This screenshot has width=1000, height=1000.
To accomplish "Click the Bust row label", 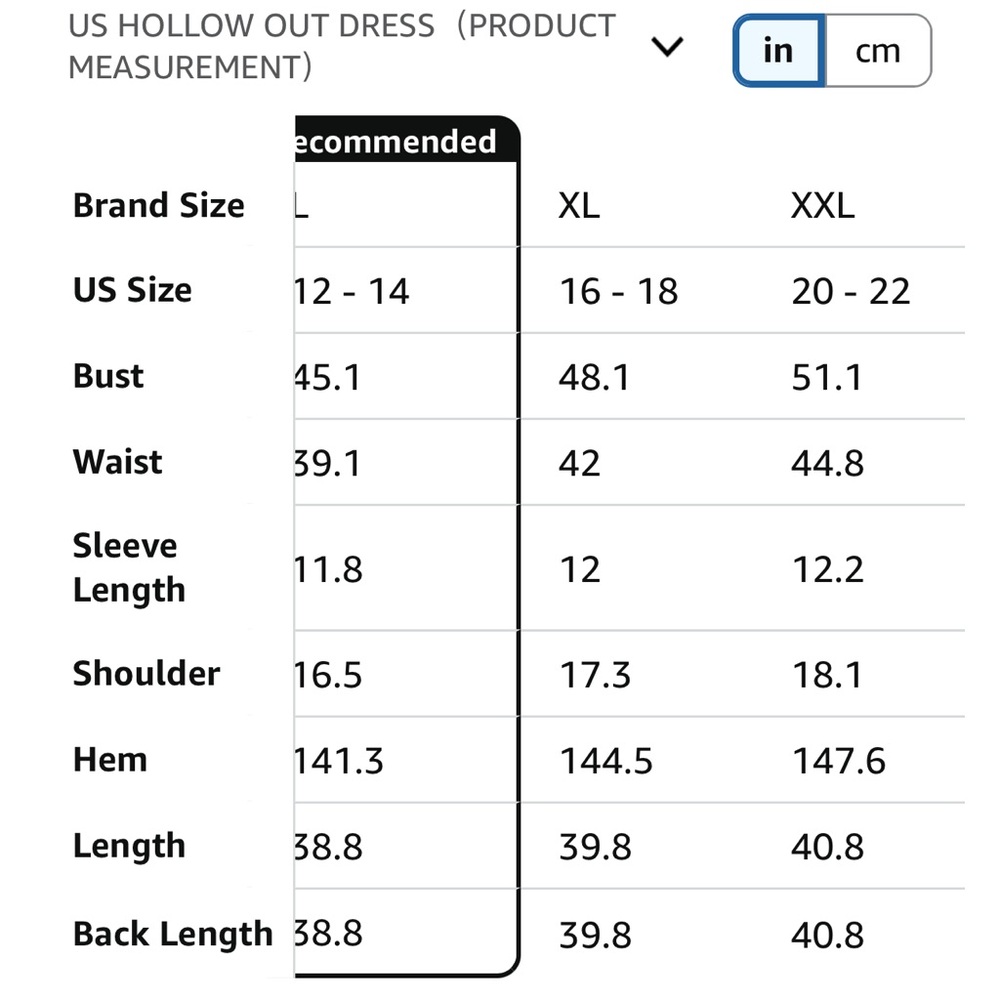I will [108, 376].
